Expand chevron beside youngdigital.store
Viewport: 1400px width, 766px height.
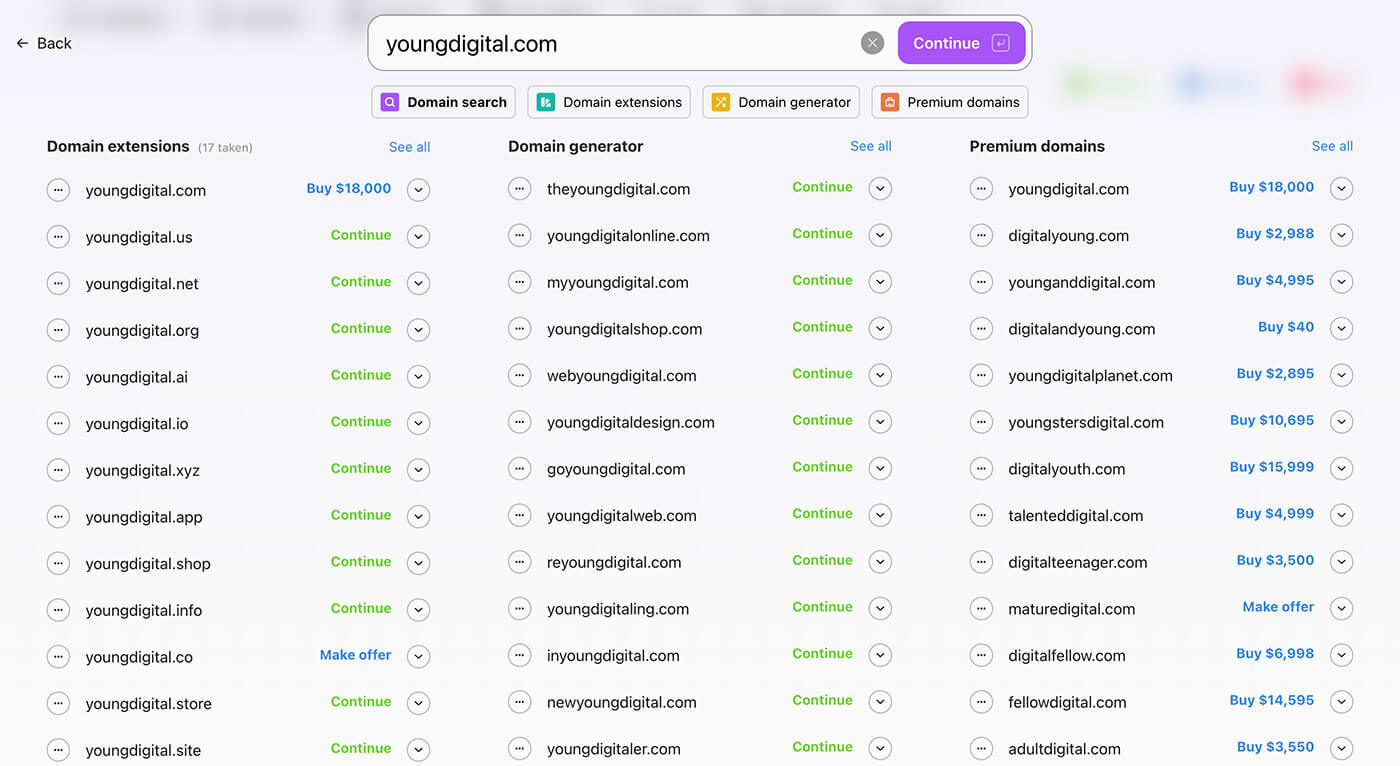pyautogui.click(x=419, y=703)
